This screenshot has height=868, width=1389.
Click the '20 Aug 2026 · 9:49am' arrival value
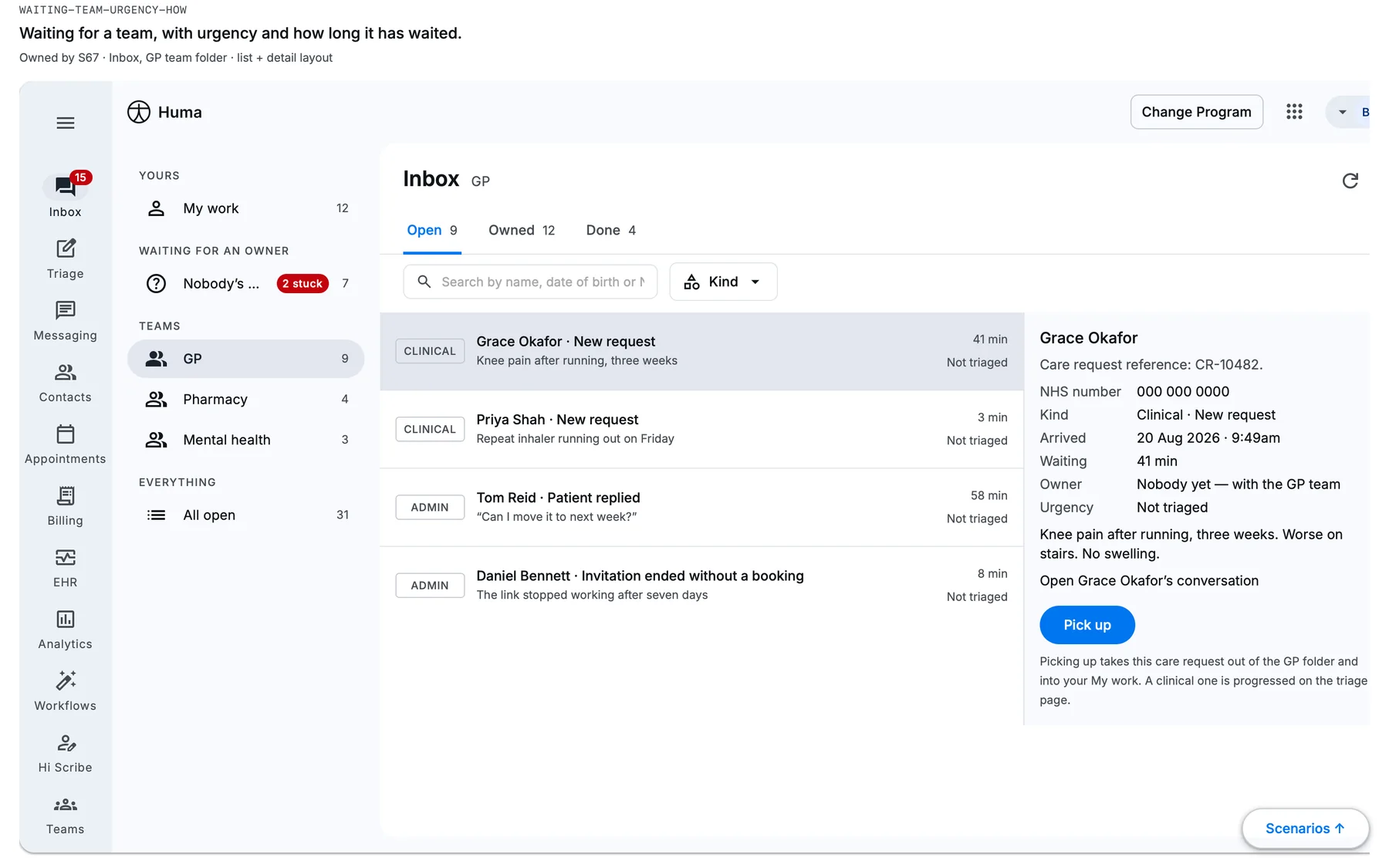tap(1208, 438)
